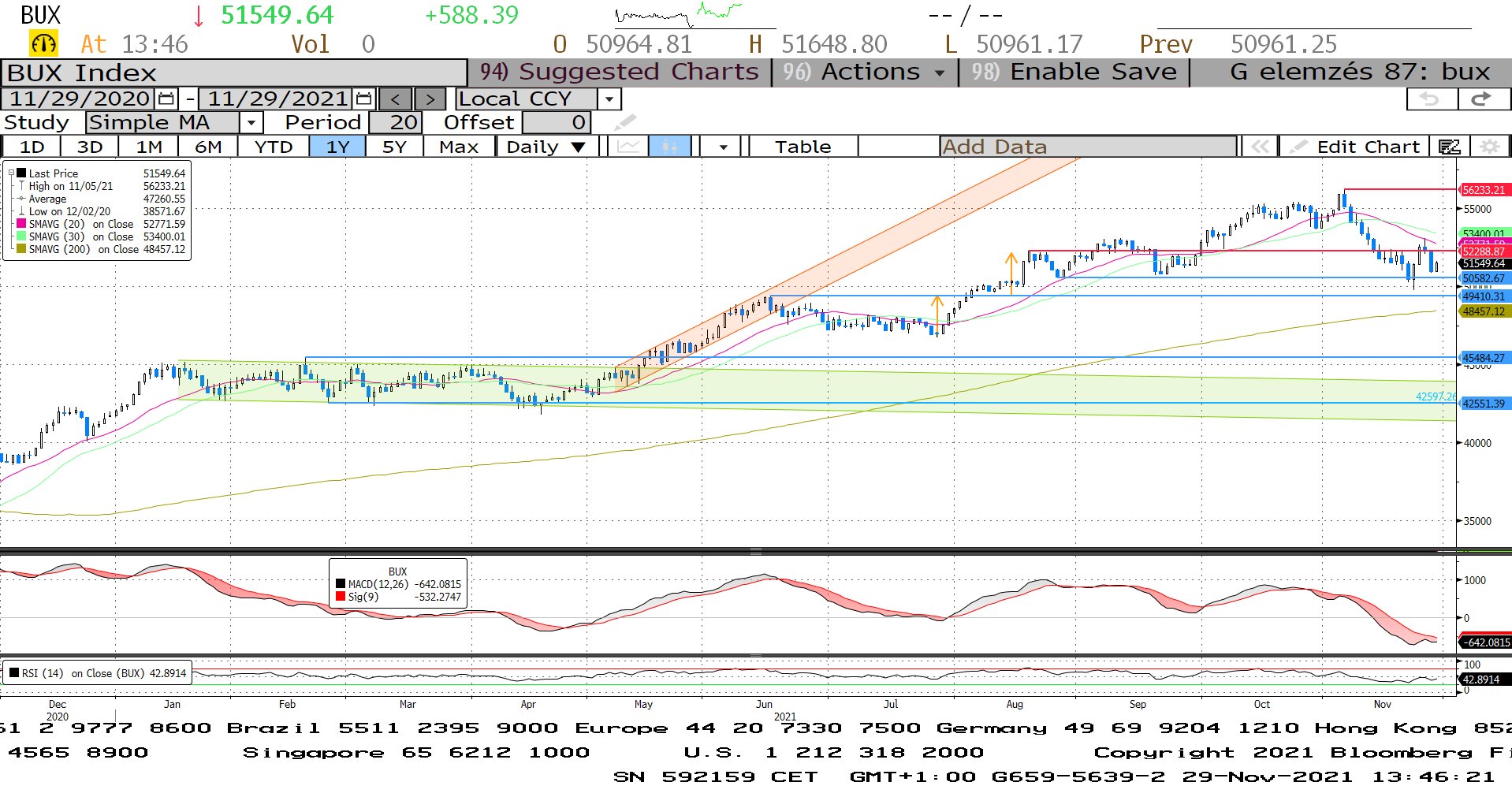Select the 1D range tab
Viewport: 1512px width, 808px height.
pyautogui.click(x=32, y=147)
